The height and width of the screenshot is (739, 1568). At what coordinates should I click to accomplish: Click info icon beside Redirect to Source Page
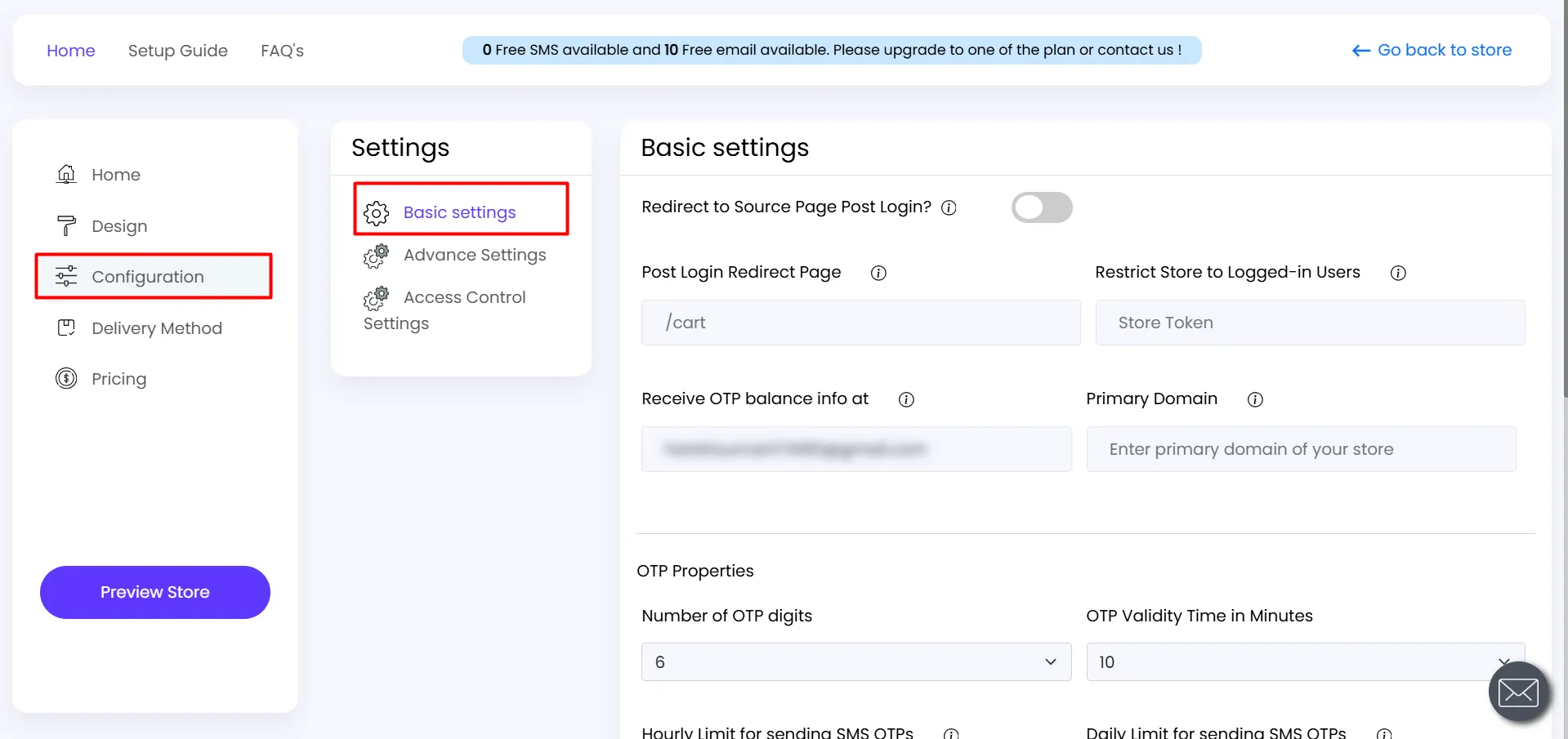pos(949,207)
